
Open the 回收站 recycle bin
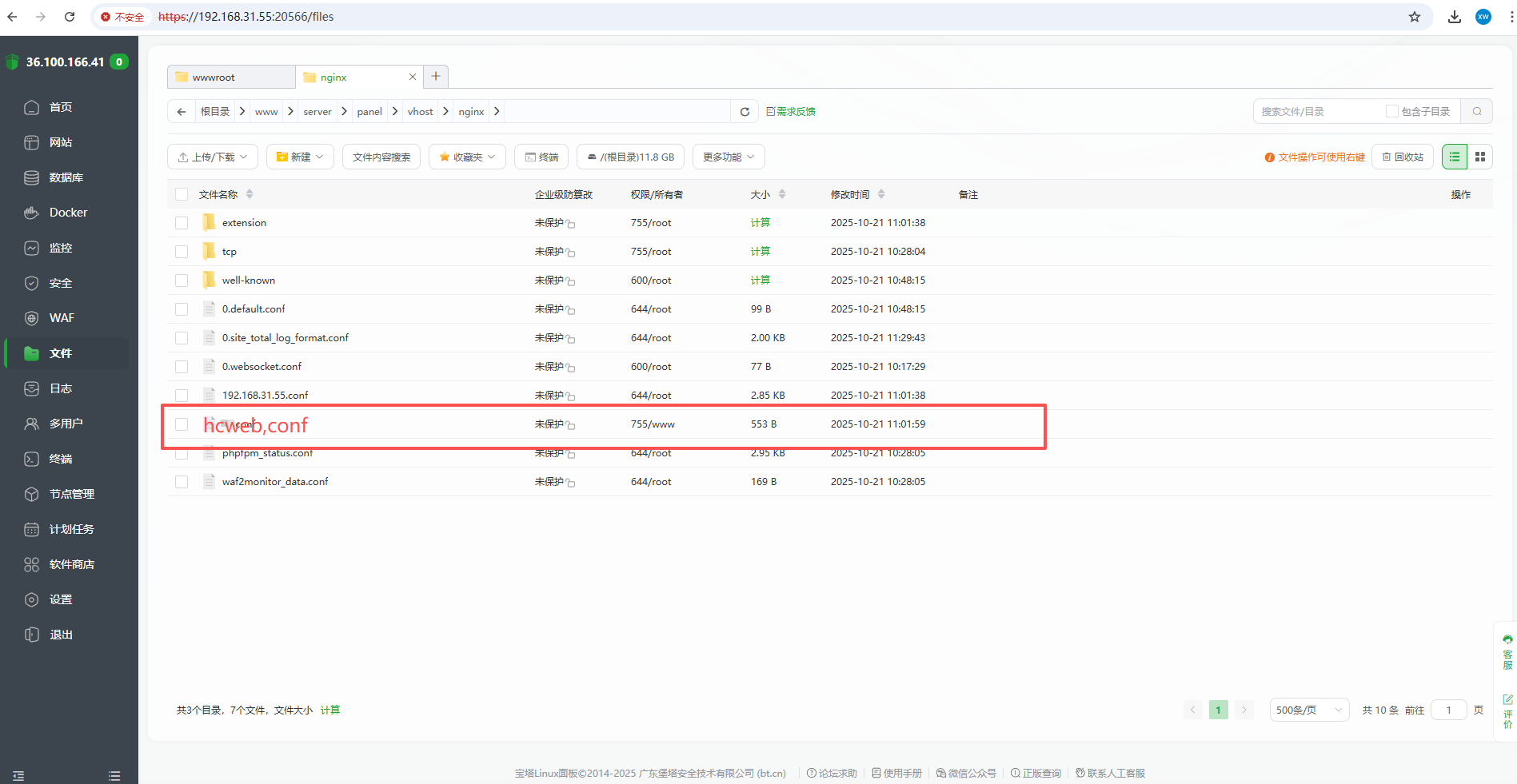coord(1403,157)
